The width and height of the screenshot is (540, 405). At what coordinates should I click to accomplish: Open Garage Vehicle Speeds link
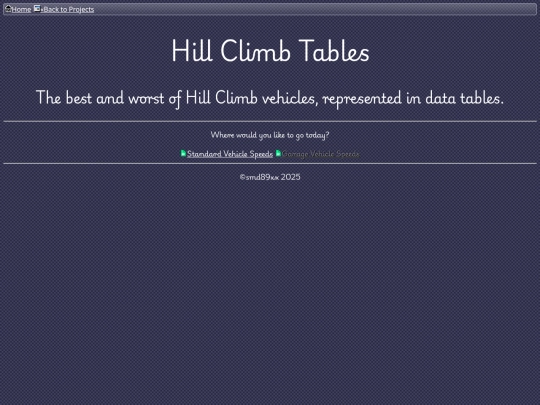click(321, 154)
